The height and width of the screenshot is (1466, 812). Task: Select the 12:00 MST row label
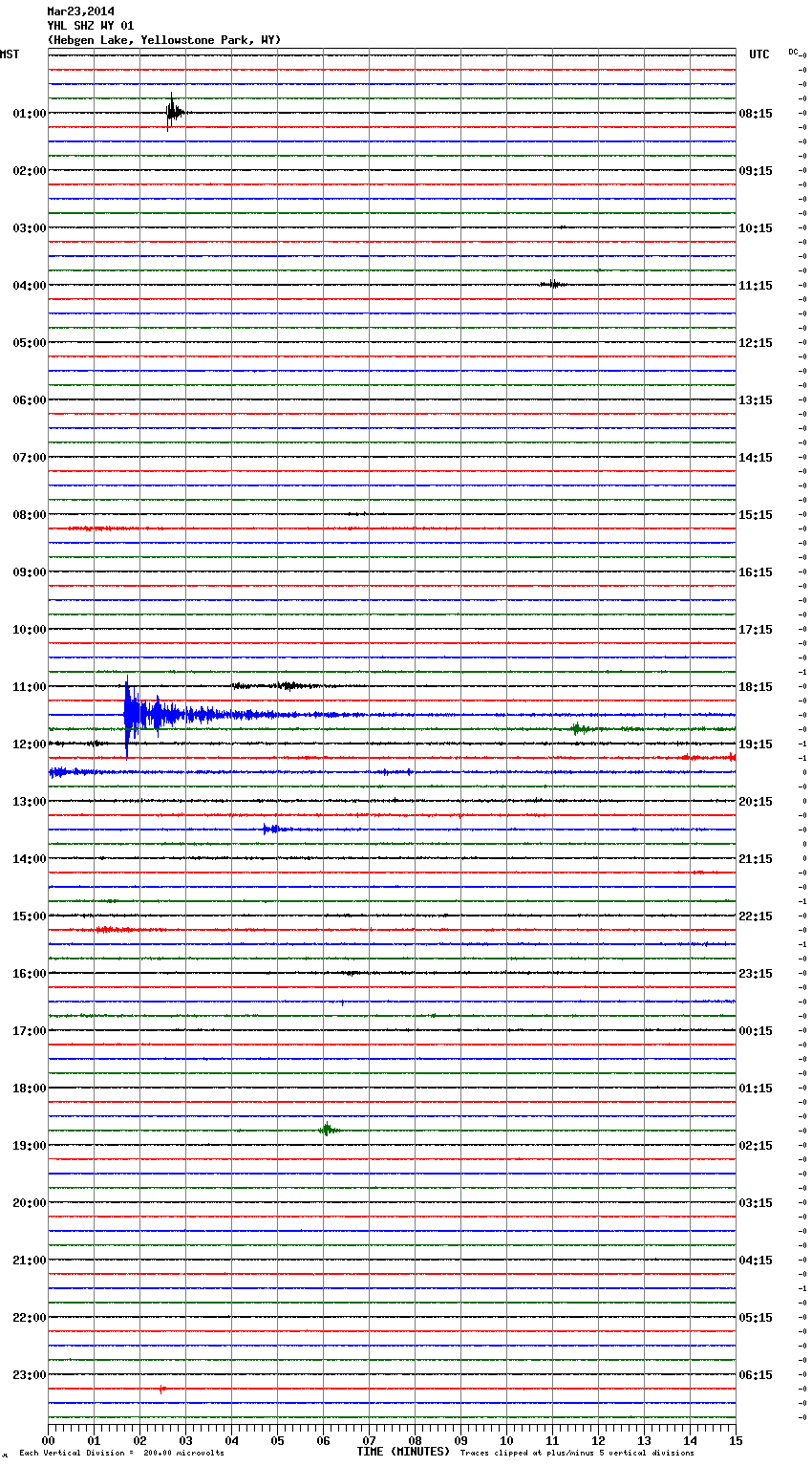[x=30, y=744]
